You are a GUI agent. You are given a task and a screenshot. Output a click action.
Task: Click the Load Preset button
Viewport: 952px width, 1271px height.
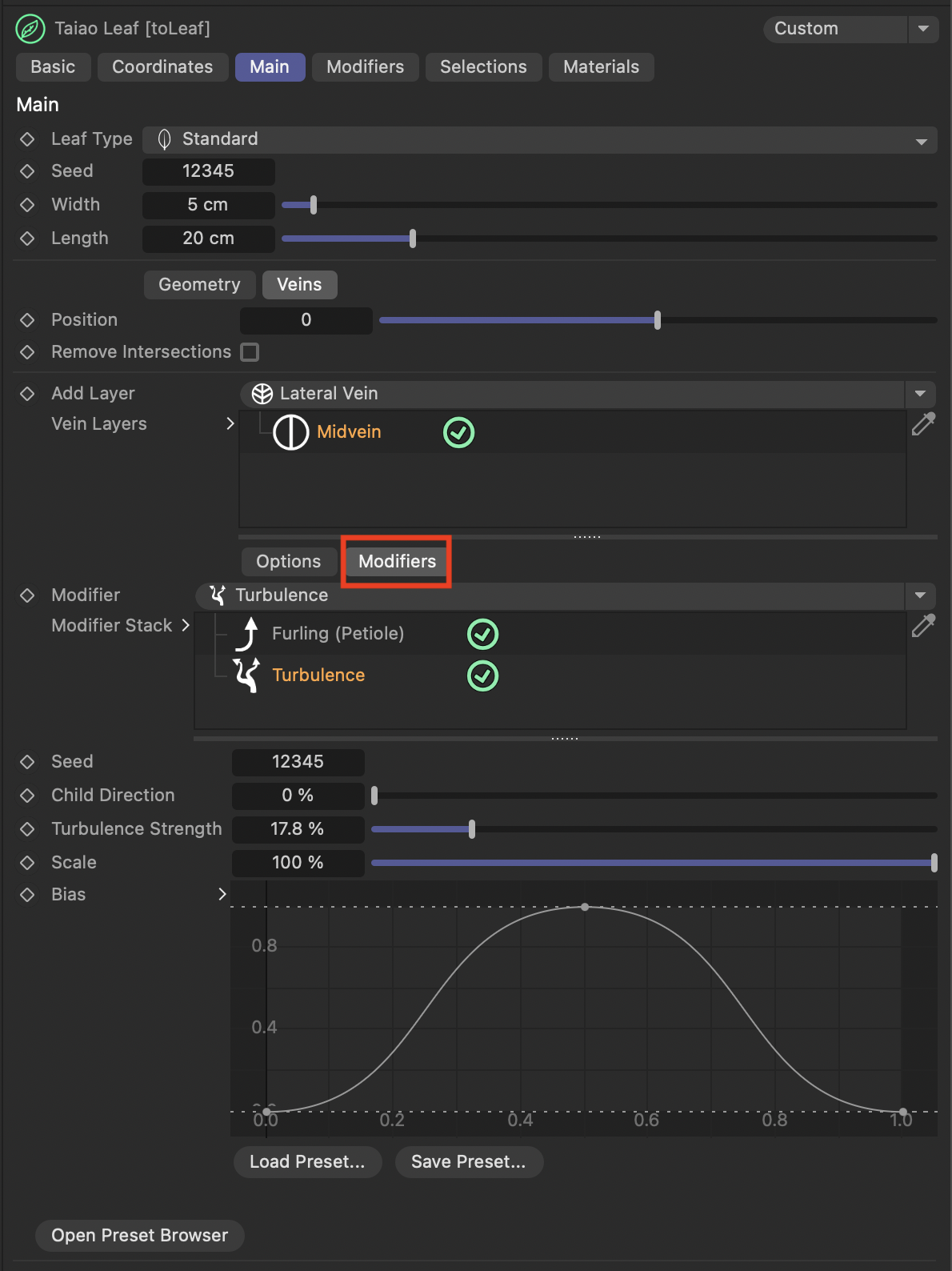tap(307, 1162)
